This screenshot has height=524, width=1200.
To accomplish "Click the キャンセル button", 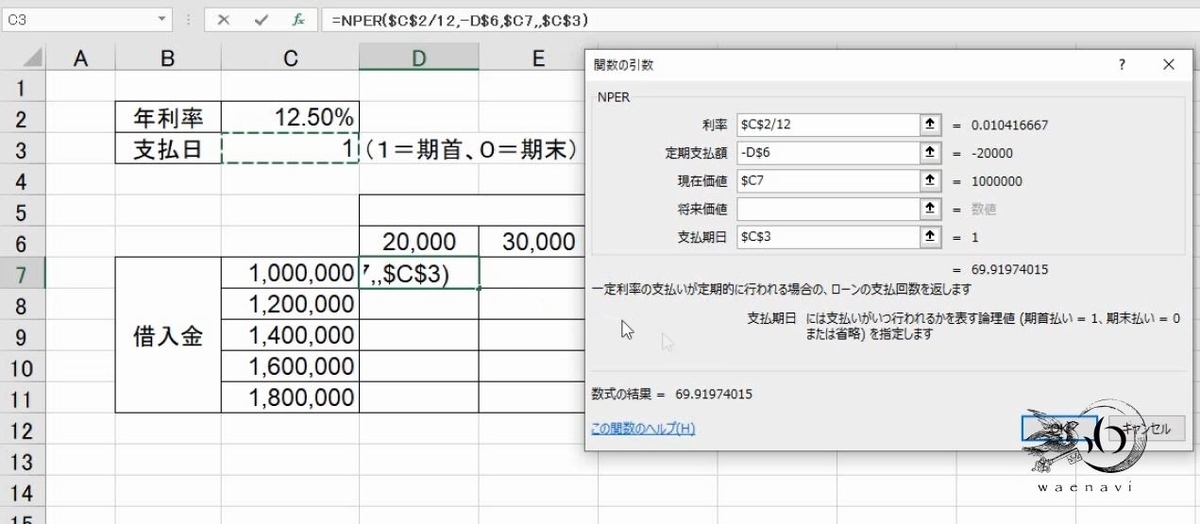I will 1144,428.
